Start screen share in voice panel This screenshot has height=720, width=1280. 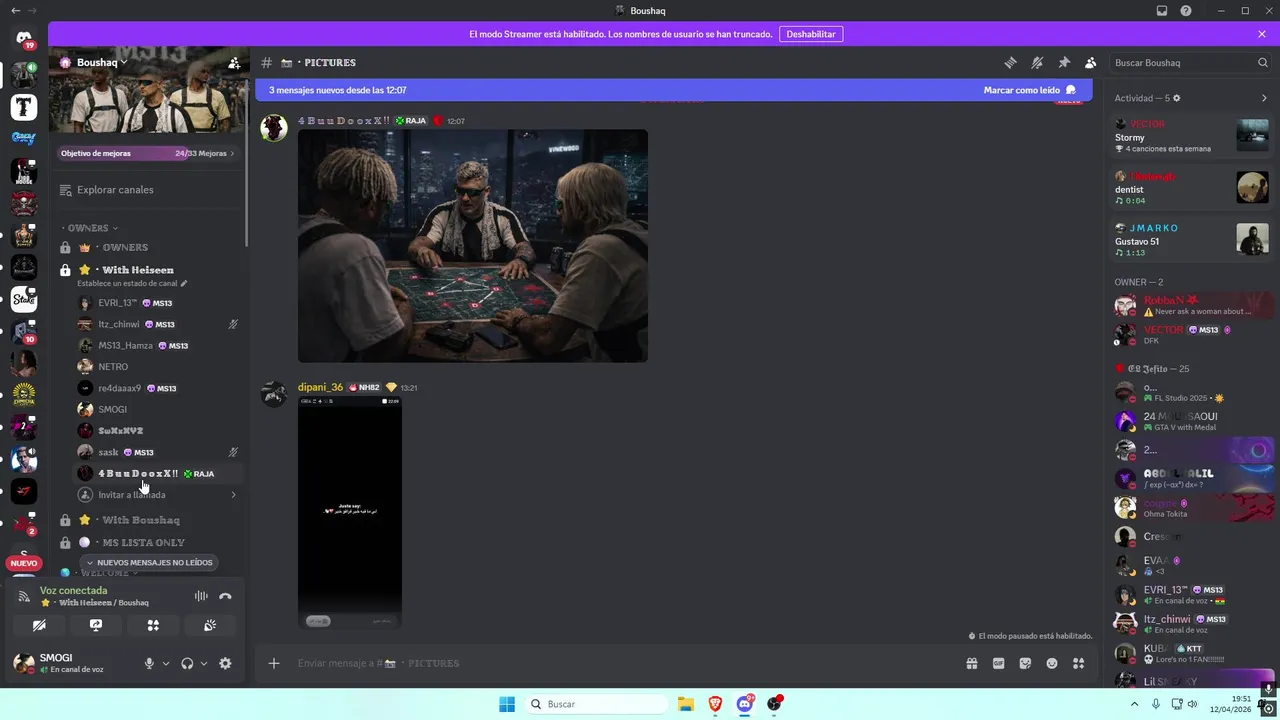96,625
